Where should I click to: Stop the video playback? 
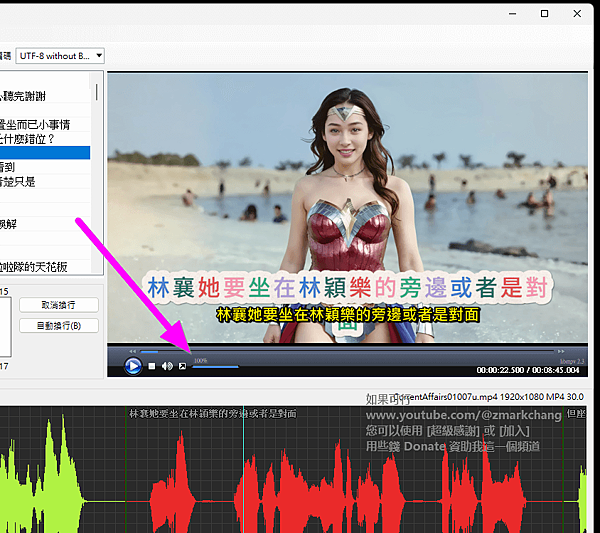click(152, 366)
